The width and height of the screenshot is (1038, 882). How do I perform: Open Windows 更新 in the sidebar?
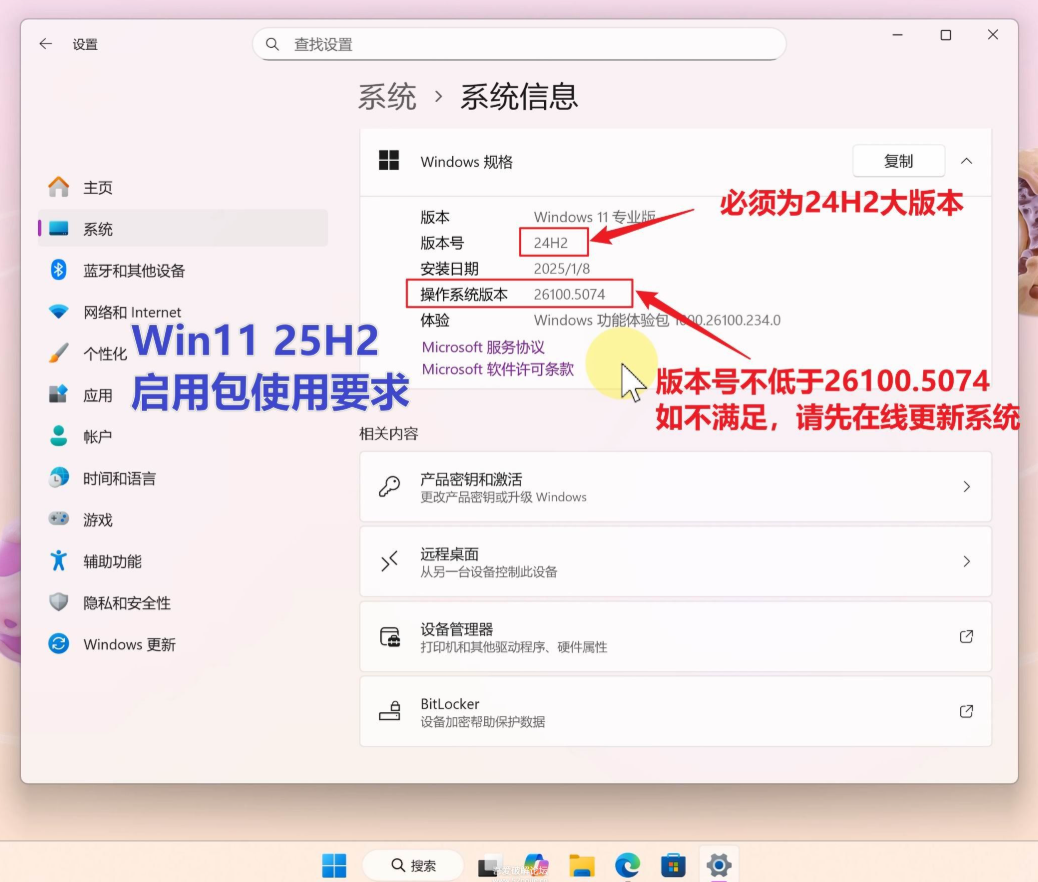[129, 645]
